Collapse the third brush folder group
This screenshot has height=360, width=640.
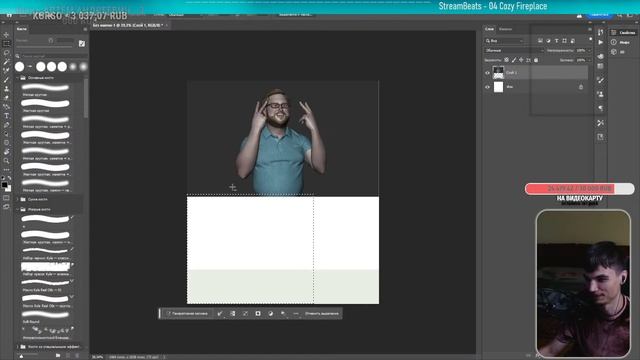coord(18,209)
